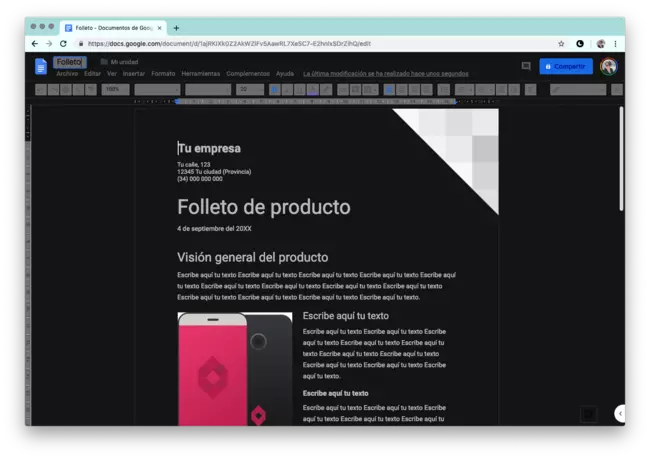Screen dimensions: 650x459
Task: Bookmark page with the star icon
Action: [561, 44]
